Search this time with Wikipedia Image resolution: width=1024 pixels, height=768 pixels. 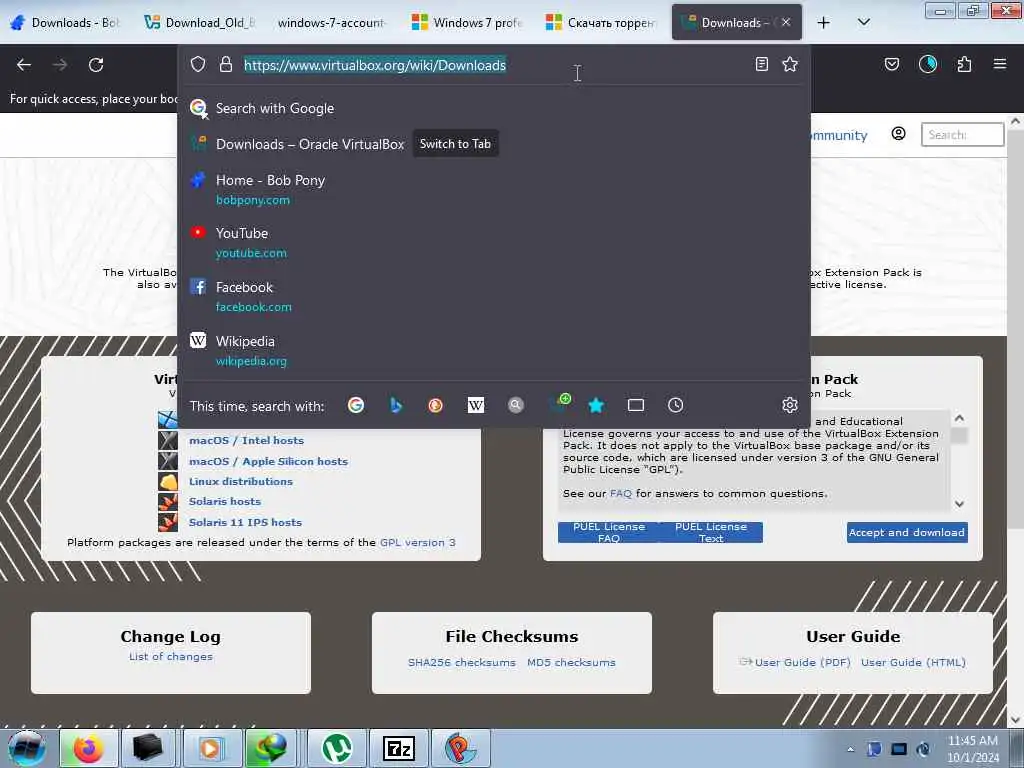[x=475, y=406]
